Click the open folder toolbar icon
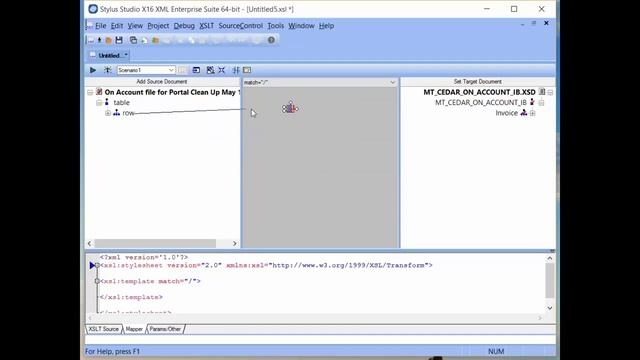640x360 pixels. [x=109, y=40]
